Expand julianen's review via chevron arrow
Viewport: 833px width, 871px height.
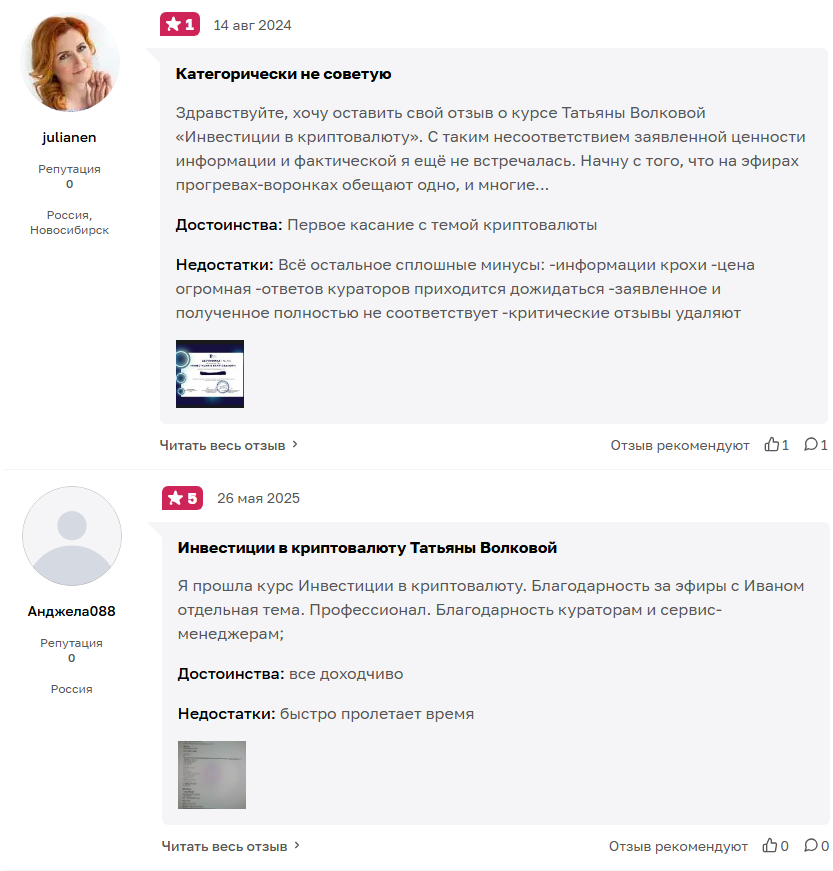[295, 444]
